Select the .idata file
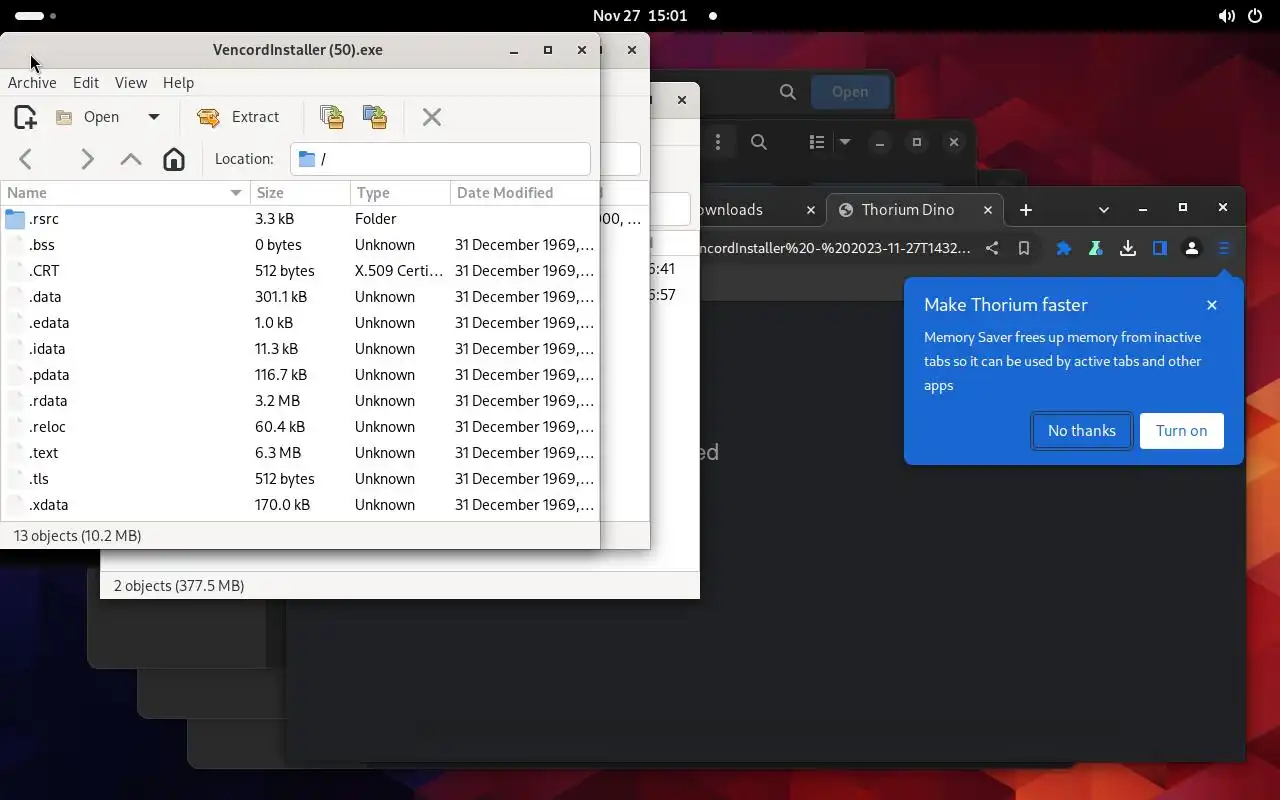This screenshot has width=1280, height=800. [x=300, y=349]
